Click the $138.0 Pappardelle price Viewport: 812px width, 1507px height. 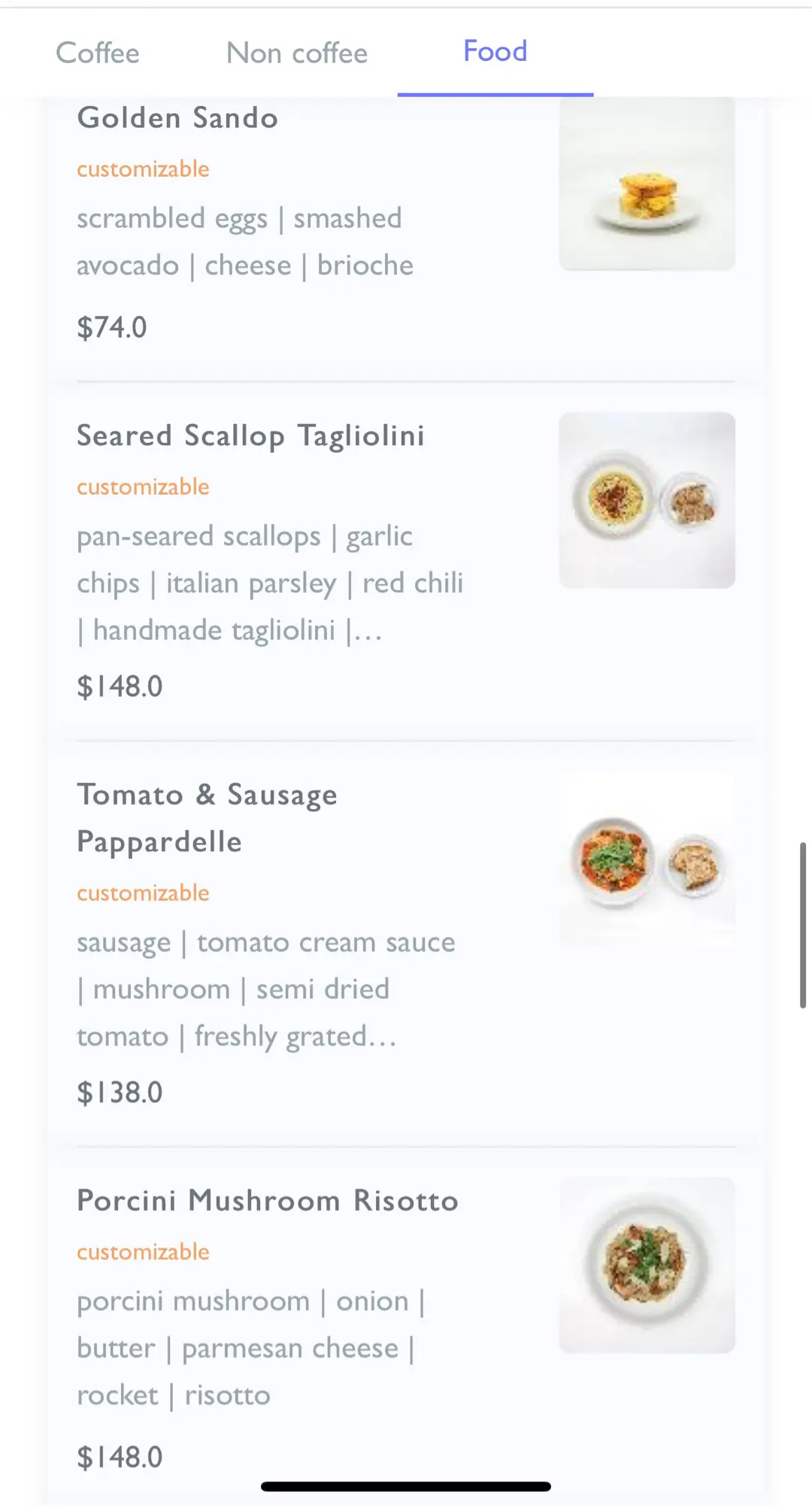[120, 1093]
